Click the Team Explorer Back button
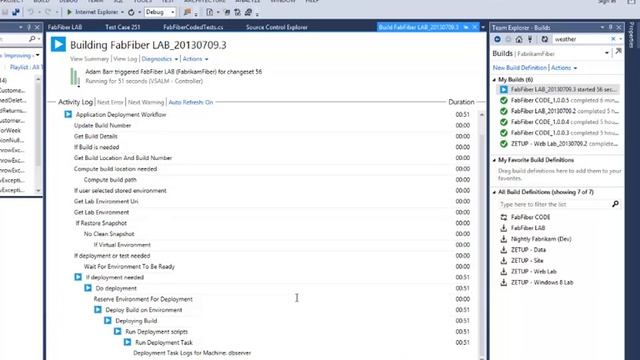The height and width of the screenshot is (360, 640). click(x=497, y=39)
